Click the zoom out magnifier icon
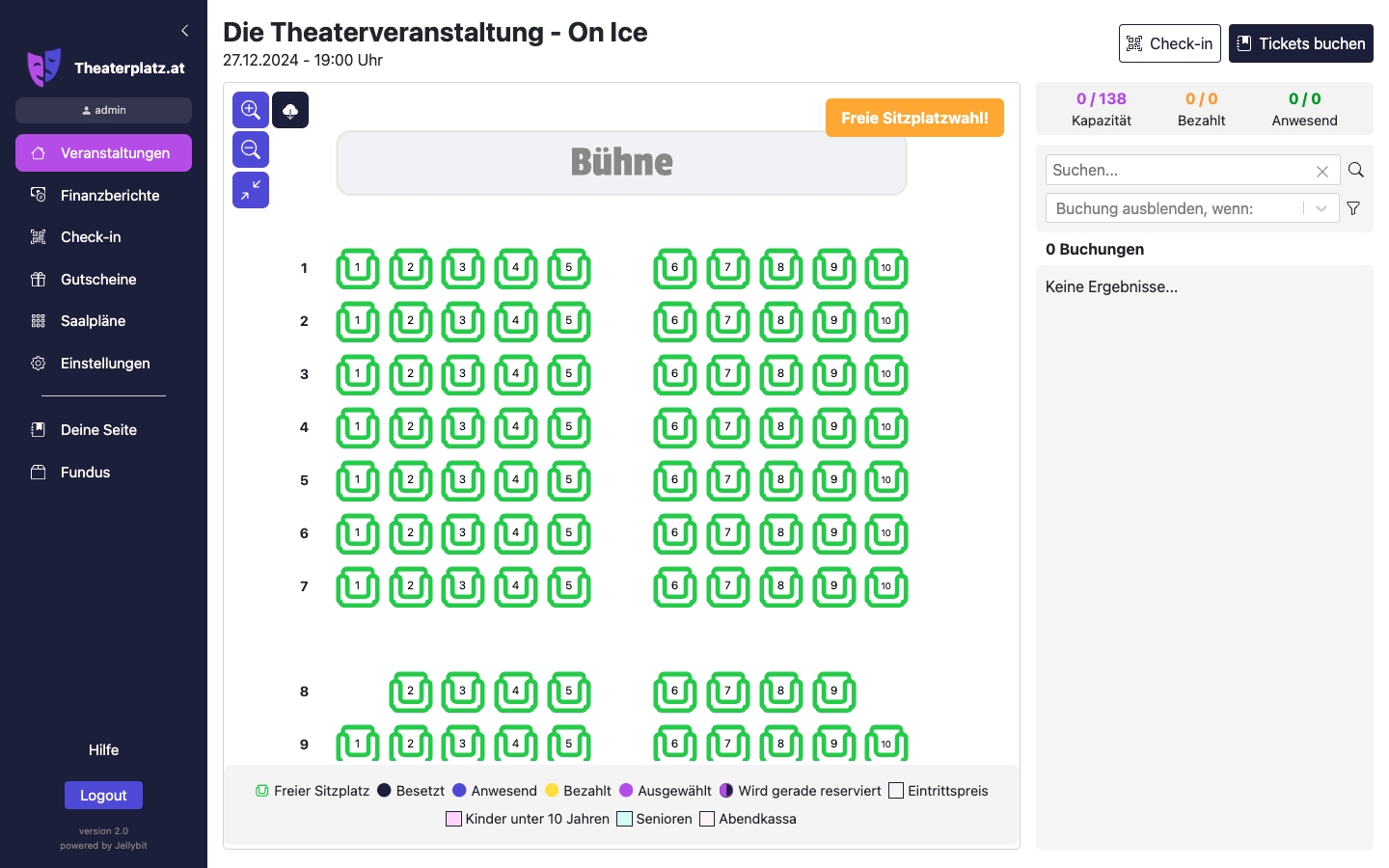The width and height of the screenshot is (1389, 868). point(251,149)
